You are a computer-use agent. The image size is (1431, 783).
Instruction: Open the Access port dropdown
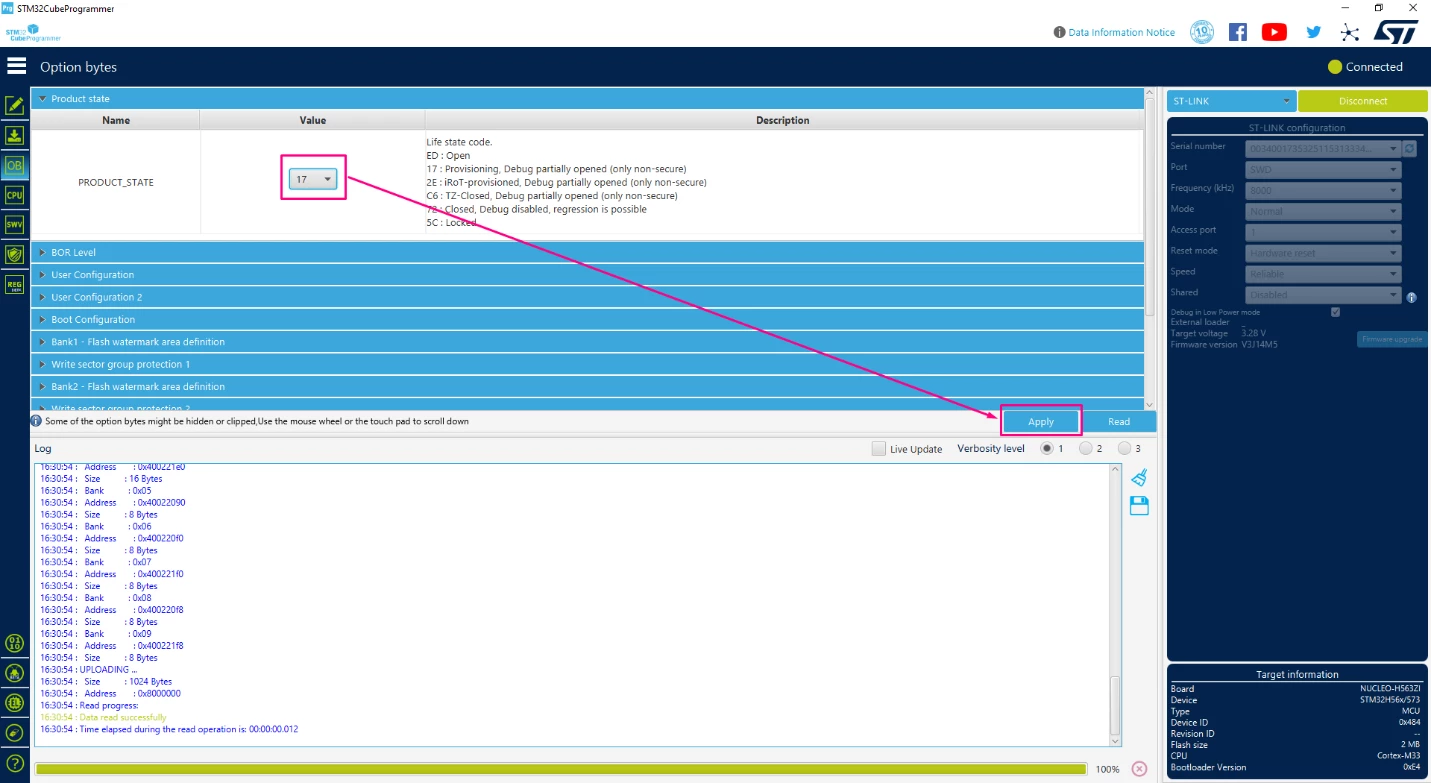(1323, 232)
